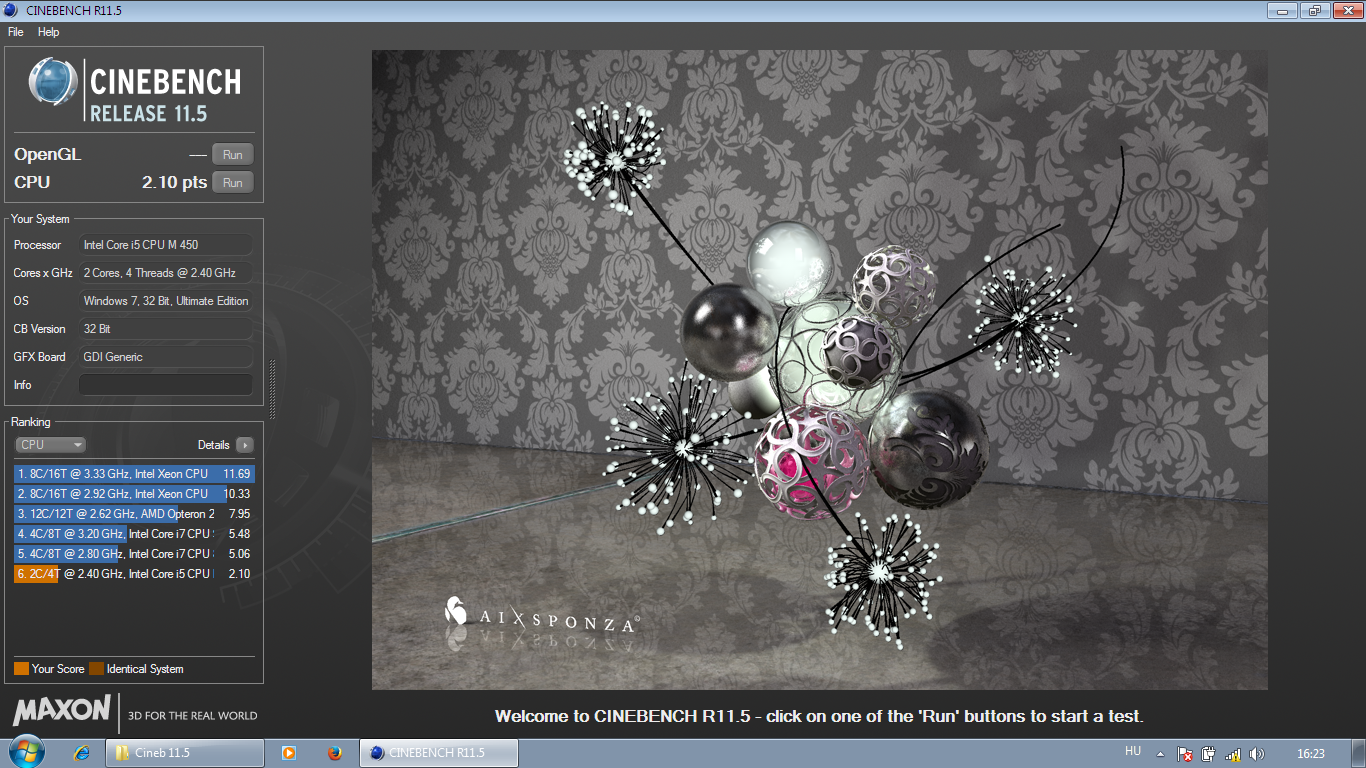Run the CPU benchmark test
The width and height of the screenshot is (1366, 768).
coord(233,183)
